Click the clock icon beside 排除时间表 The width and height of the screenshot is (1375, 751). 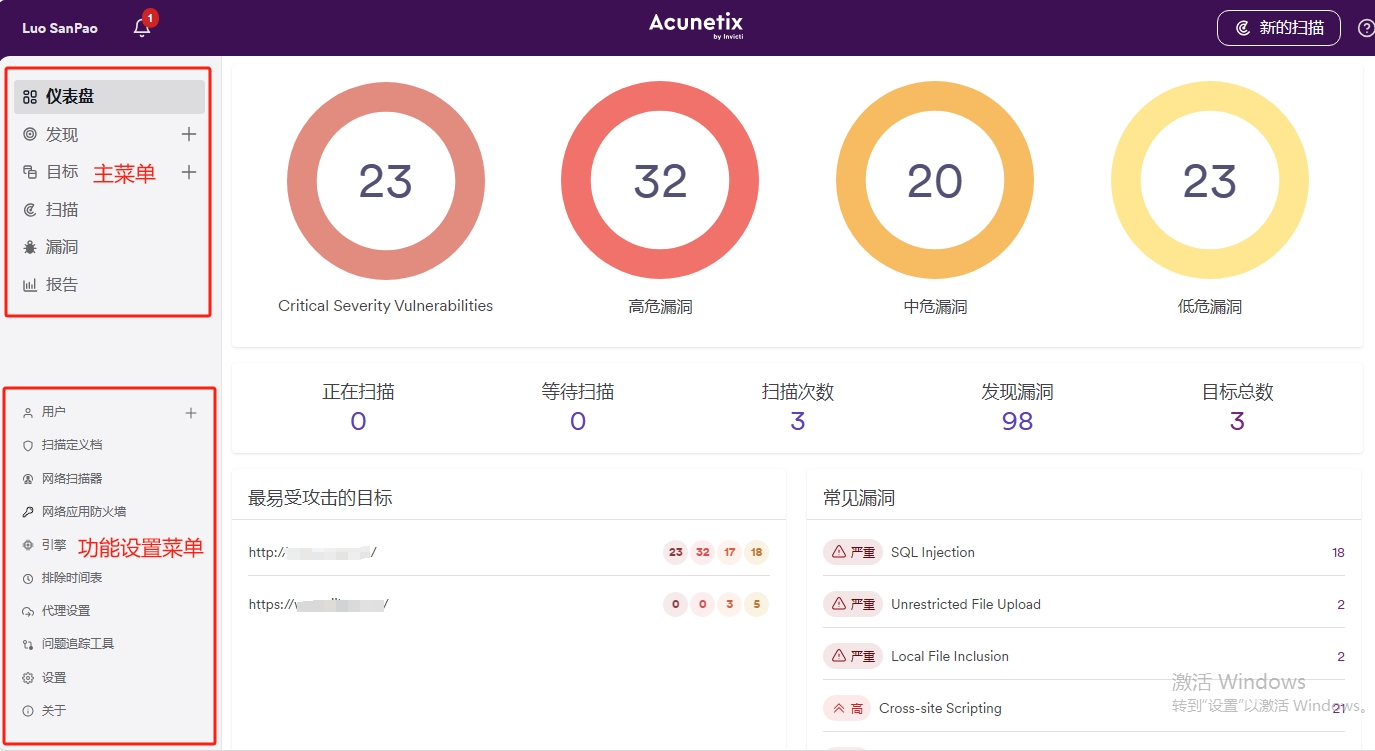tap(28, 579)
